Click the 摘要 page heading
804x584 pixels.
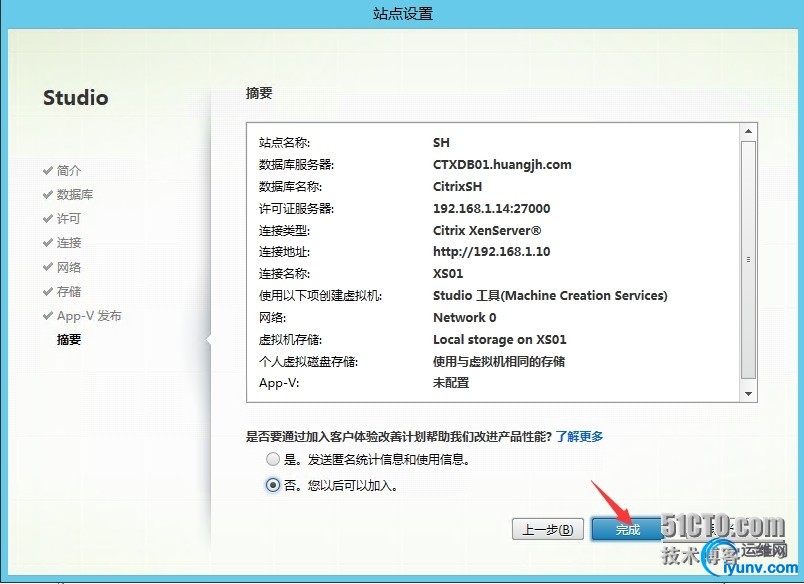(259, 93)
